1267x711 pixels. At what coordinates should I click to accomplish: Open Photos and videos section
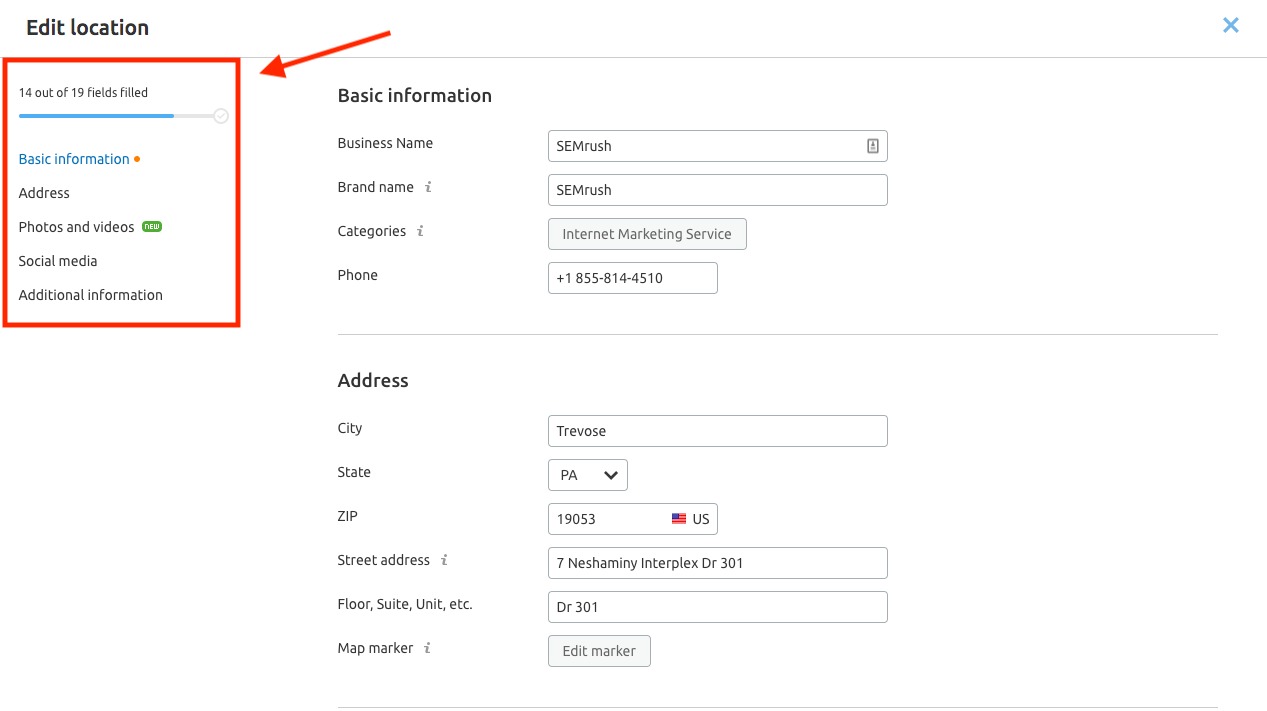point(76,227)
